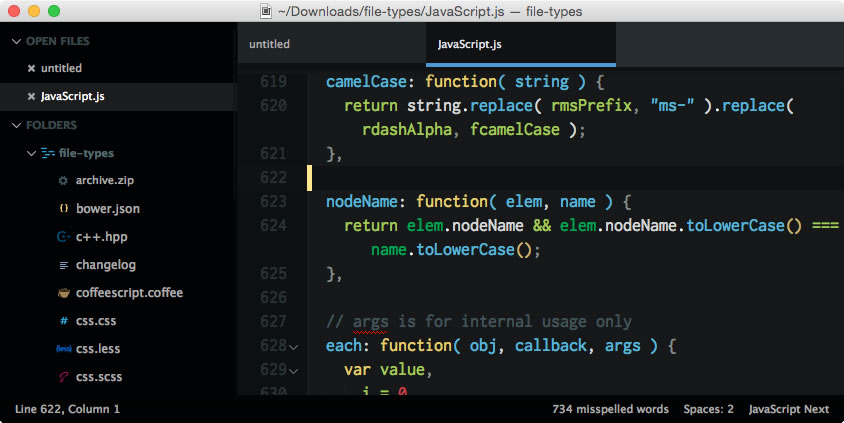This screenshot has width=844, height=423.
Task: Change indentation via Spaces: 2
Action: (x=708, y=409)
